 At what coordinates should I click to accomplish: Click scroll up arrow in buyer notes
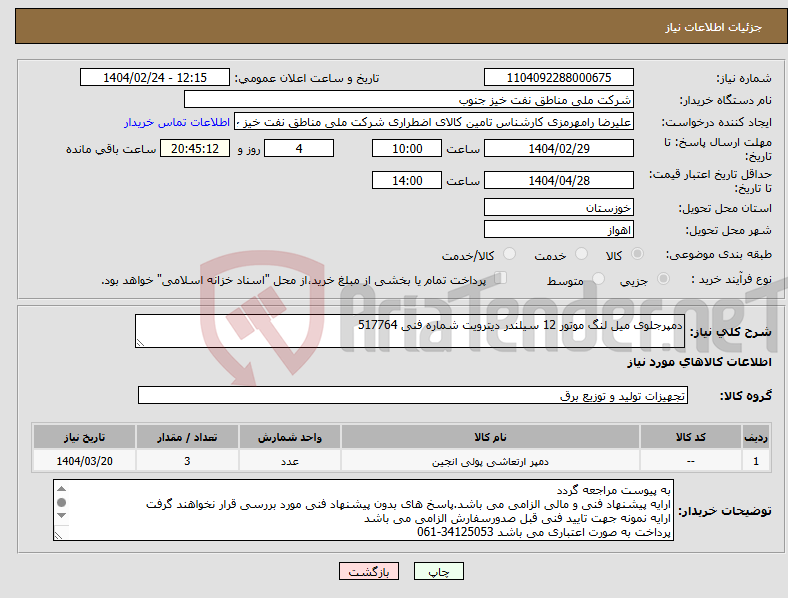[x=61, y=488]
